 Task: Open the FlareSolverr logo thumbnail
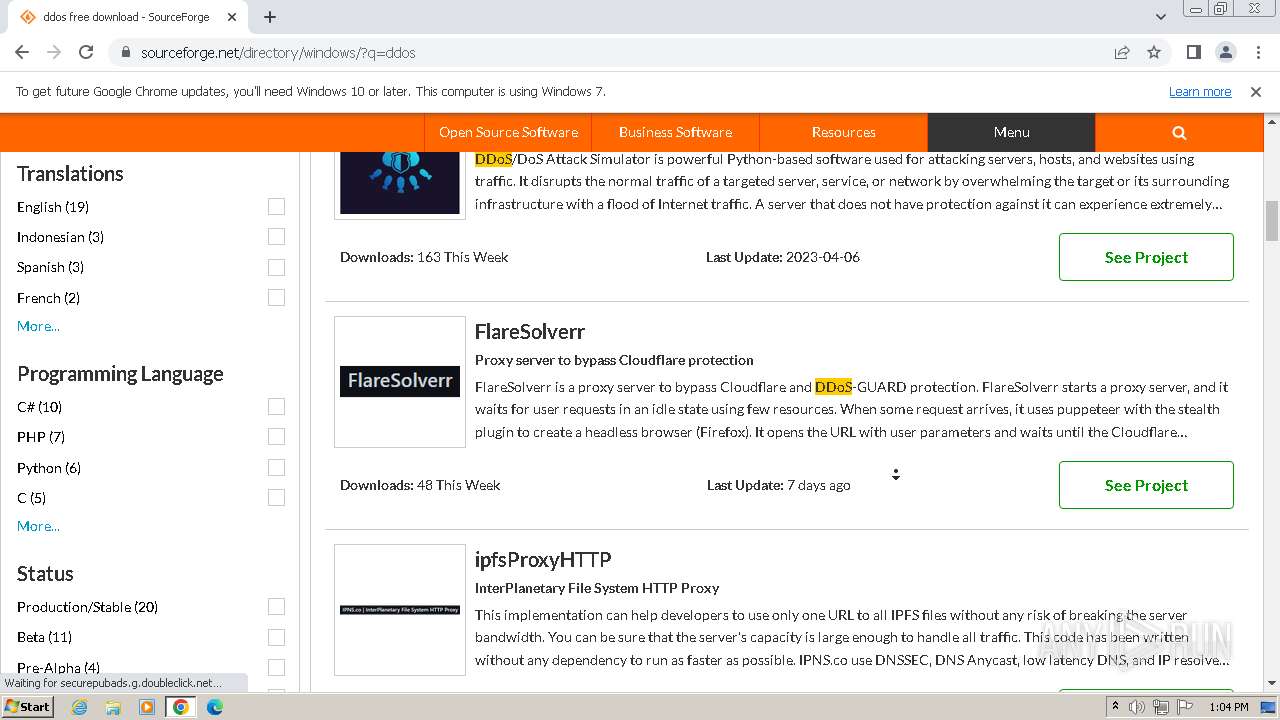[x=400, y=382]
